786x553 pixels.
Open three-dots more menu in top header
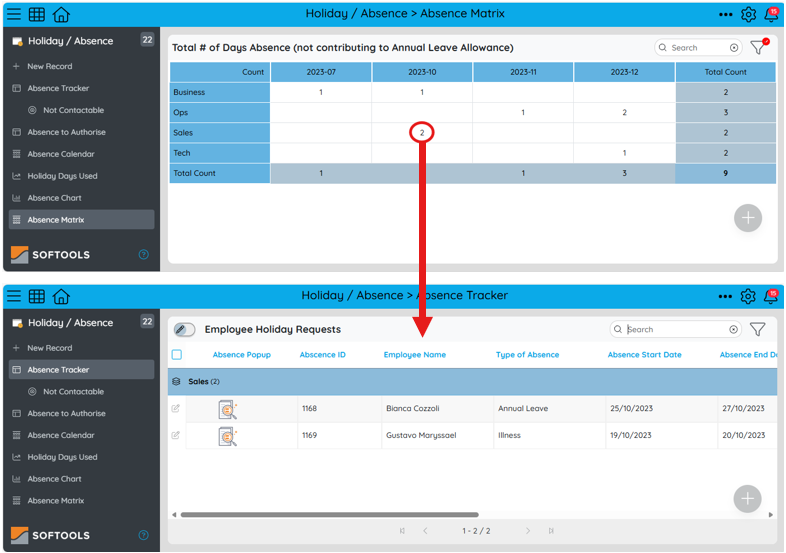click(725, 14)
